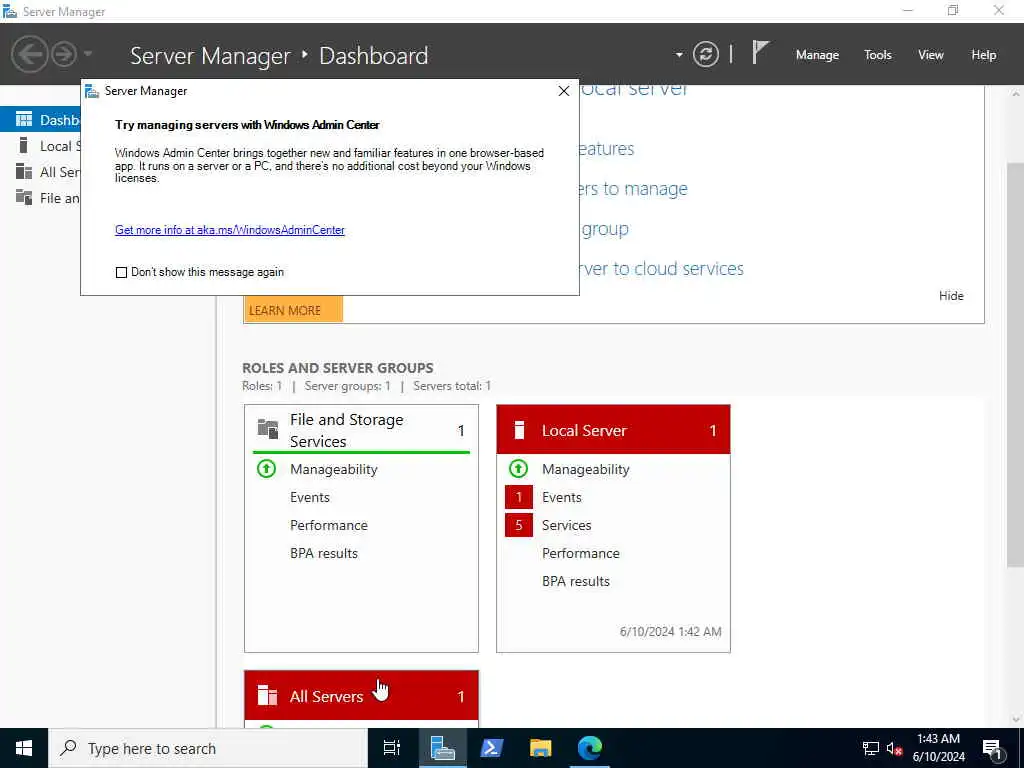Open BPA results in the Local Server tile
The width and height of the screenshot is (1024, 768).
(576, 581)
